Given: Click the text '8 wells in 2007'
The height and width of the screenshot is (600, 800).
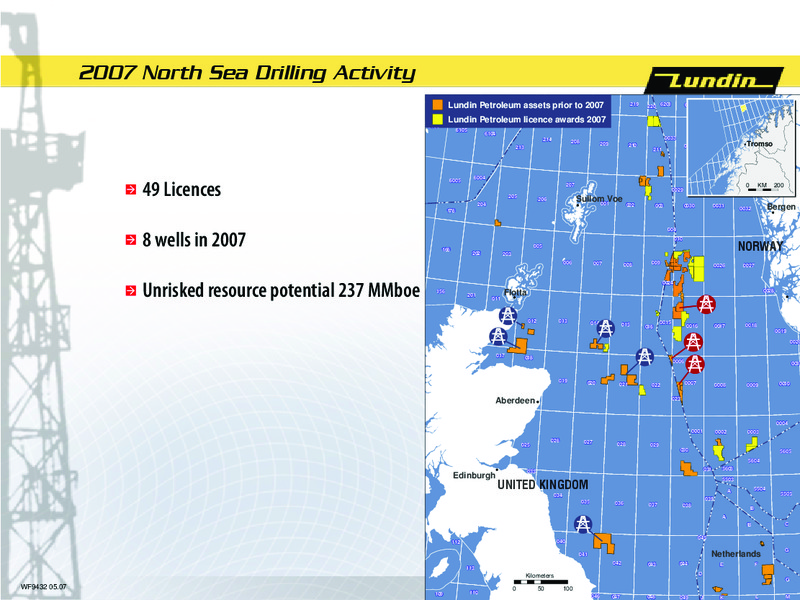Looking at the screenshot, I should pyautogui.click(x=194, y=240).
